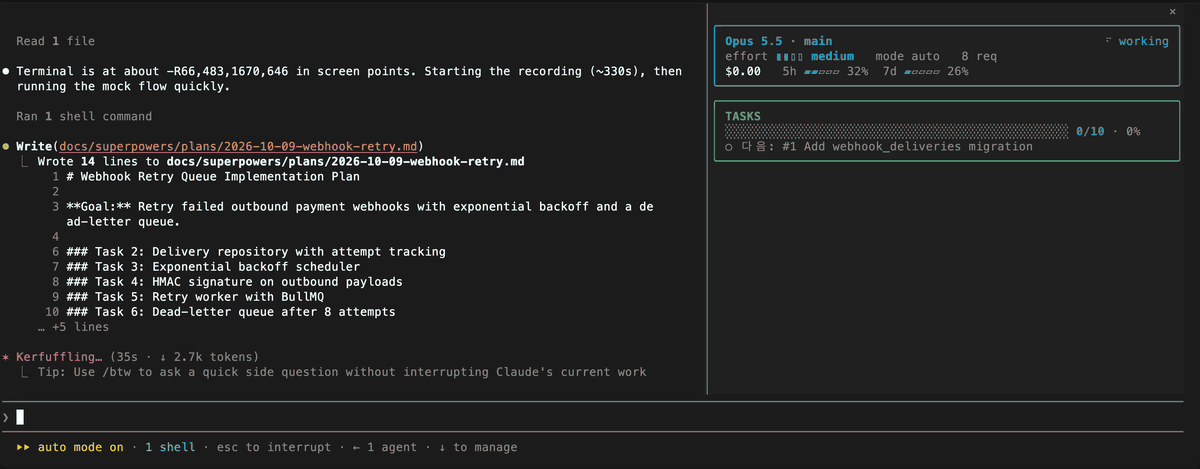The height and width of the screenshot is (469, 1200).
Task: Click the working spinner icon
Action: [x=1108, y=41]
